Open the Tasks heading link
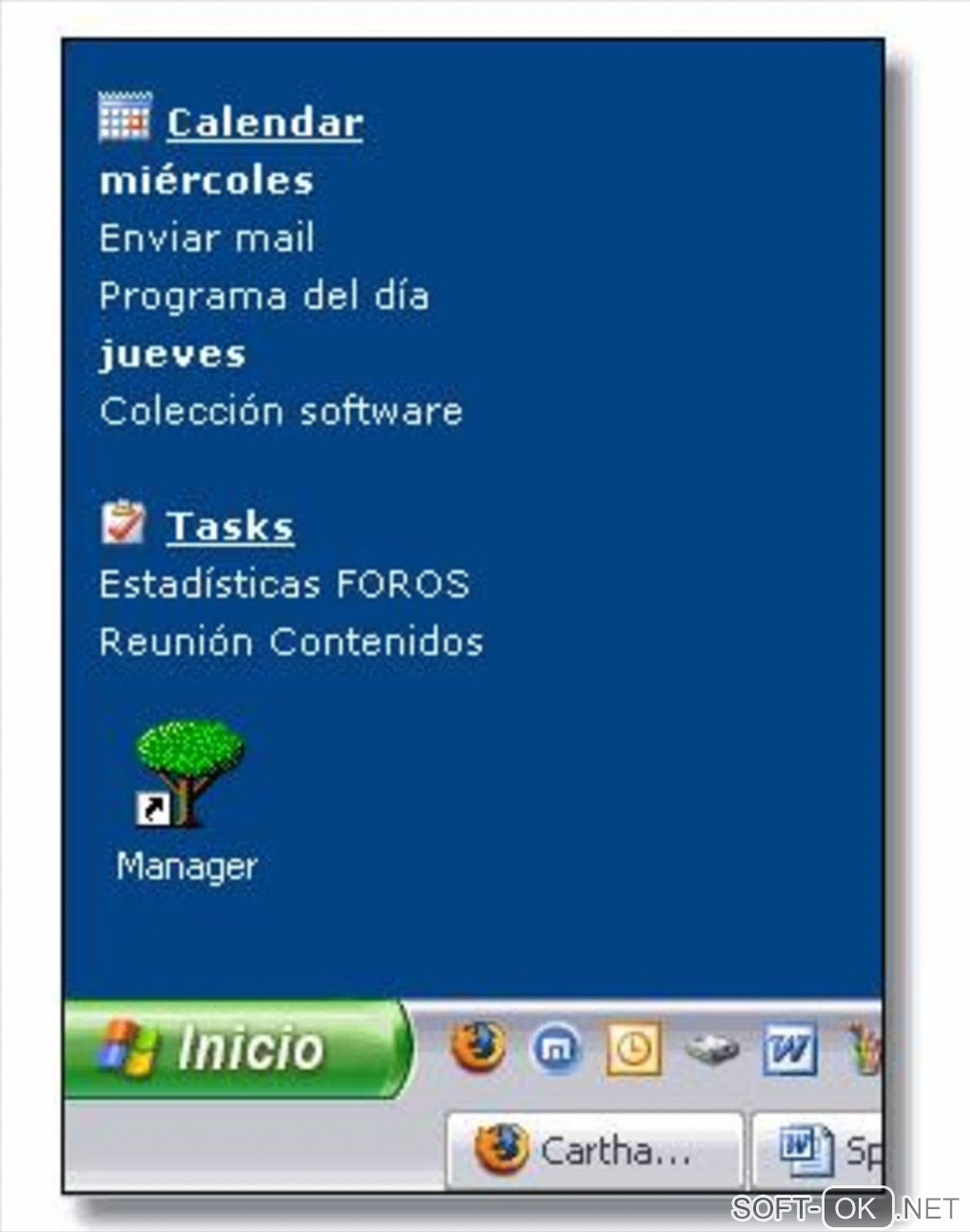The width and height of the screenshot is (970, 1232). [230, 526]
